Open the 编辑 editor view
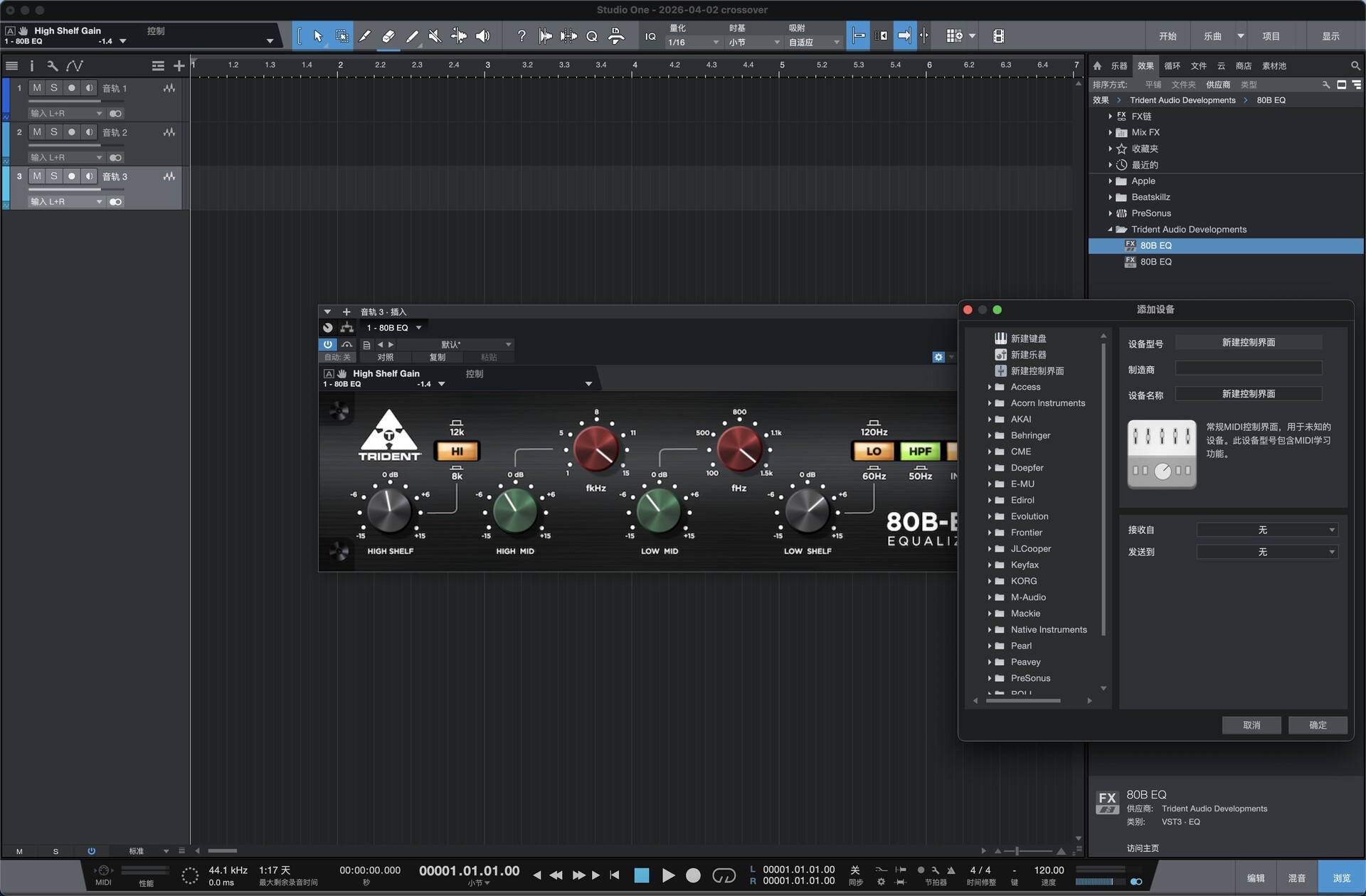Image resolution: width=1366 pixels, height=896 pixels. 1256,879
